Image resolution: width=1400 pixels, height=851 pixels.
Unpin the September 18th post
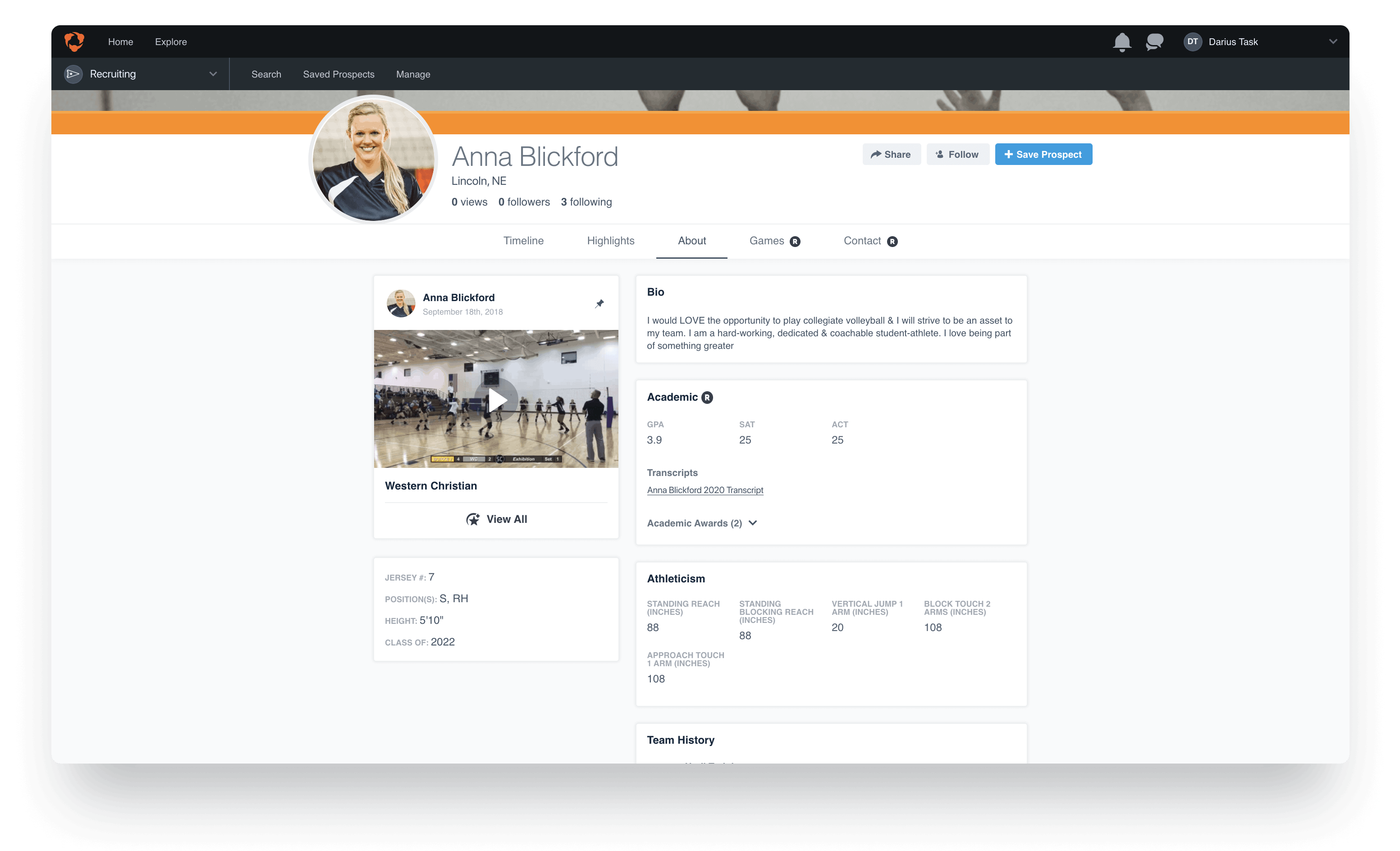pos(599,303)
